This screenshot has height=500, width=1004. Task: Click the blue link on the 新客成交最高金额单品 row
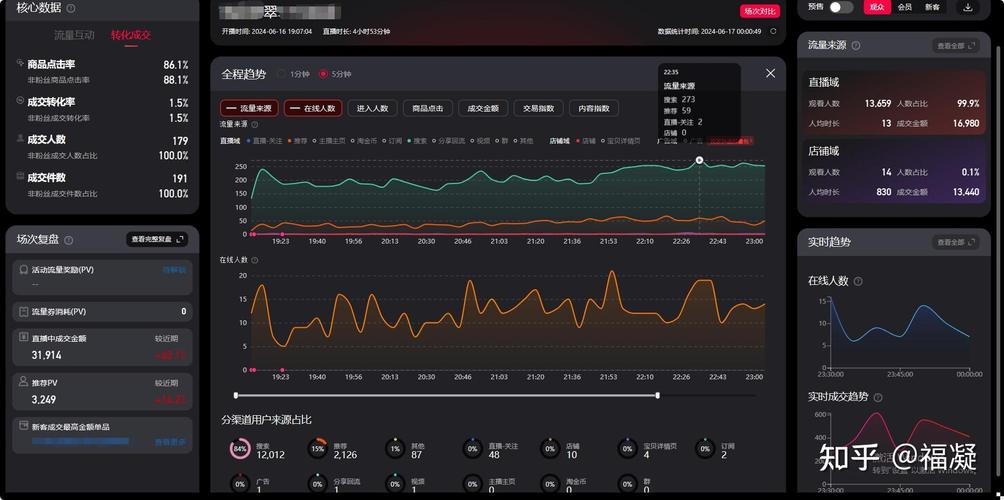pos(170,442)
